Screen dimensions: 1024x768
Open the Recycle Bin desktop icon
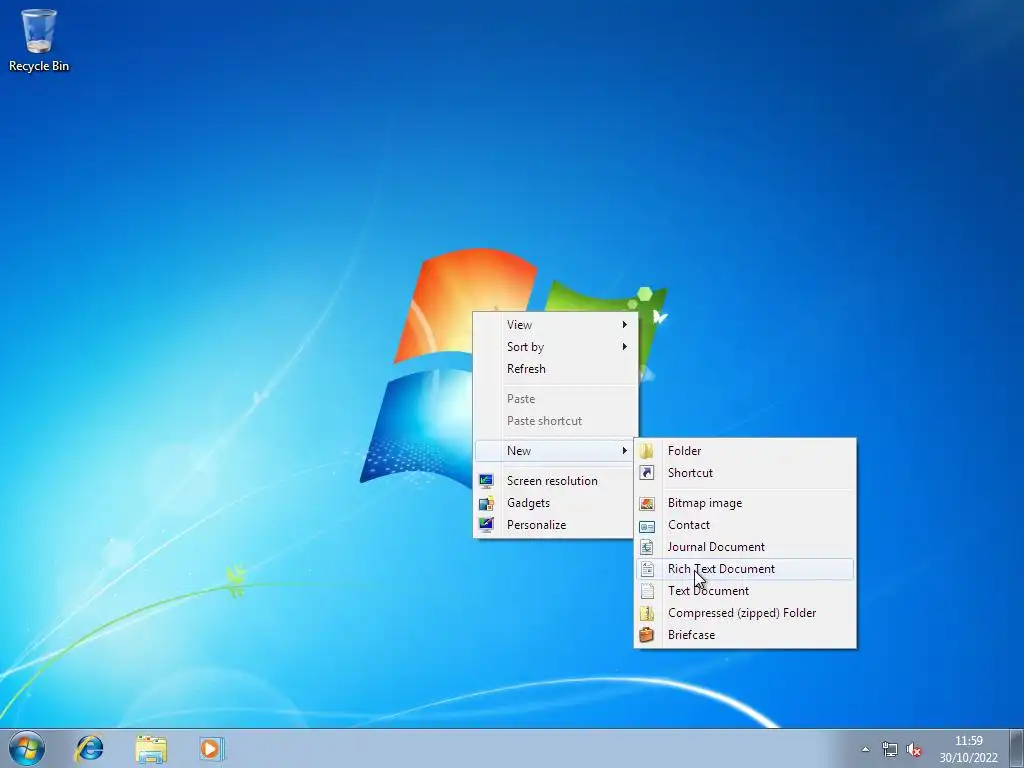pos(39,39)
